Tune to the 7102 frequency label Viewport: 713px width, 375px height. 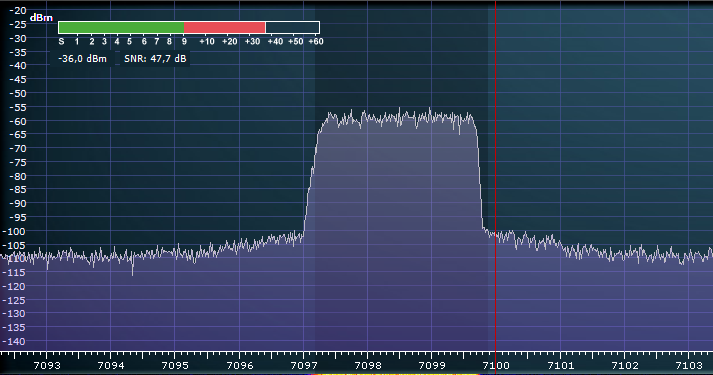(625, 365)
